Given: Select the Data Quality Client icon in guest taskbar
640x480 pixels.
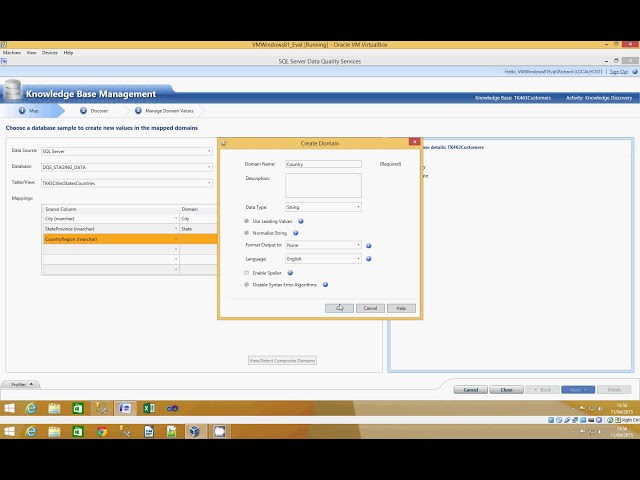Looking at the screenshot, I should [125, 408].
